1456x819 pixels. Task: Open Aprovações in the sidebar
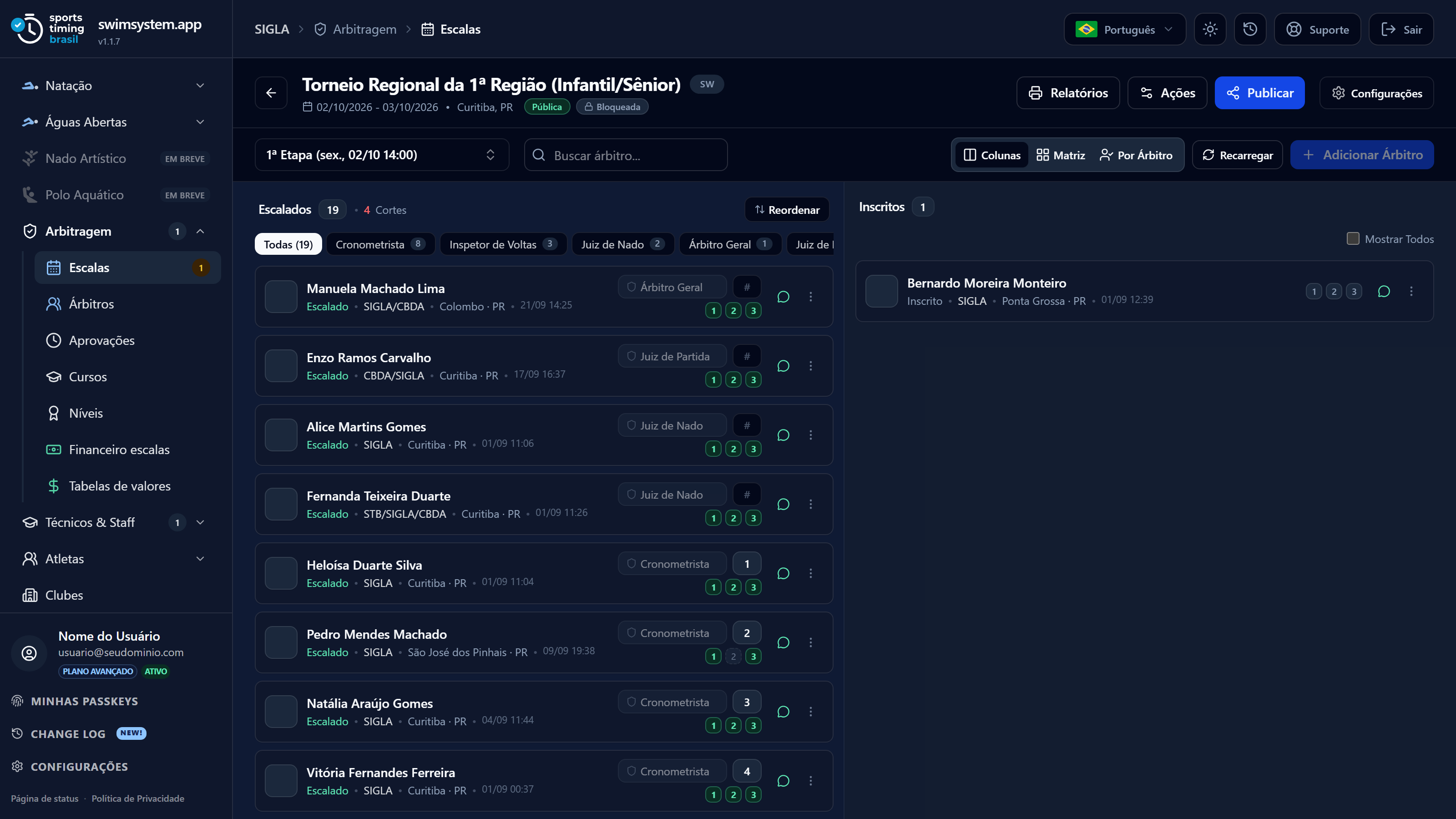128,340
